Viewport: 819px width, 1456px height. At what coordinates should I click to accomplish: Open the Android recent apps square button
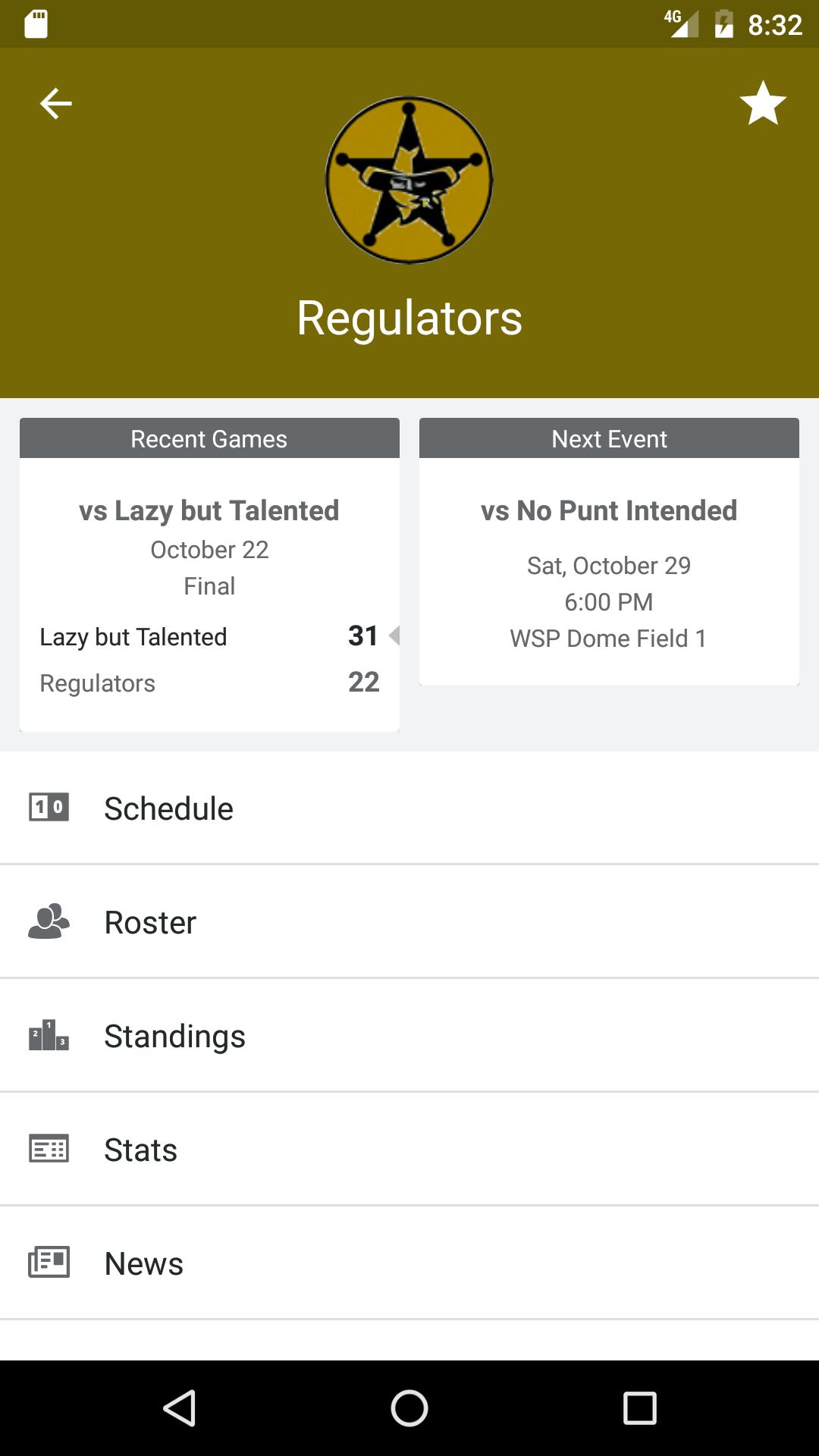(x=639, y=1408)
